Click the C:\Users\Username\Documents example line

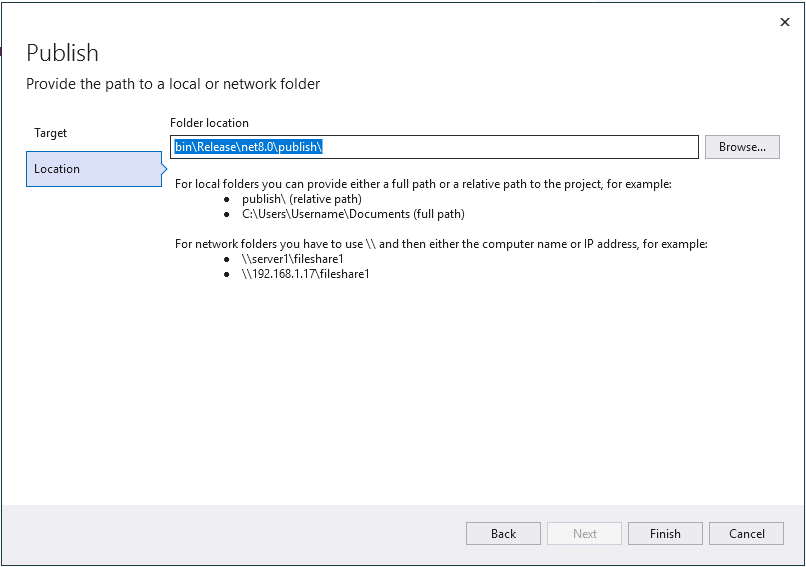(x=352, y=214)
